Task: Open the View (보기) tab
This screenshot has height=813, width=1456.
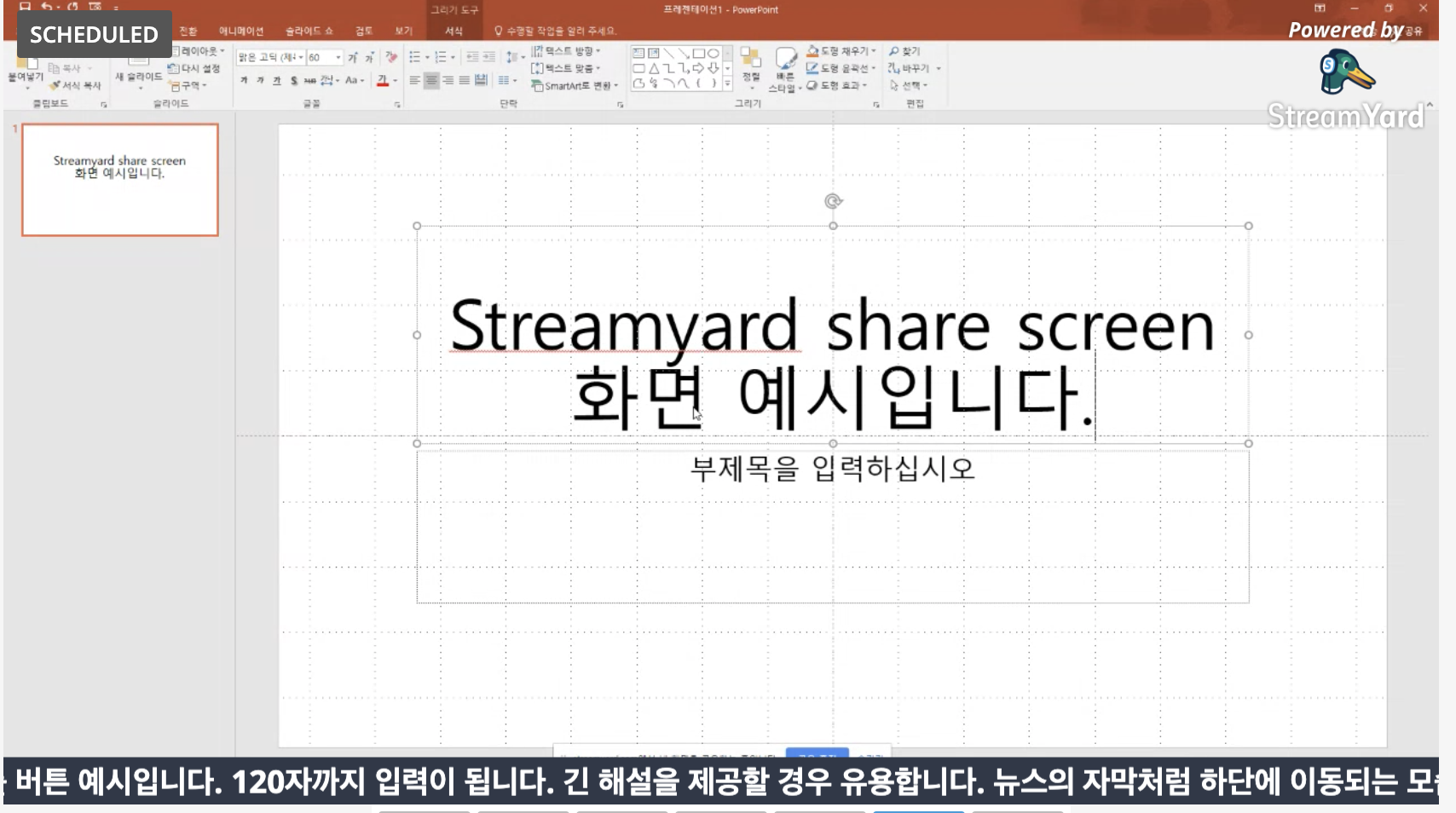Action: 403,31
